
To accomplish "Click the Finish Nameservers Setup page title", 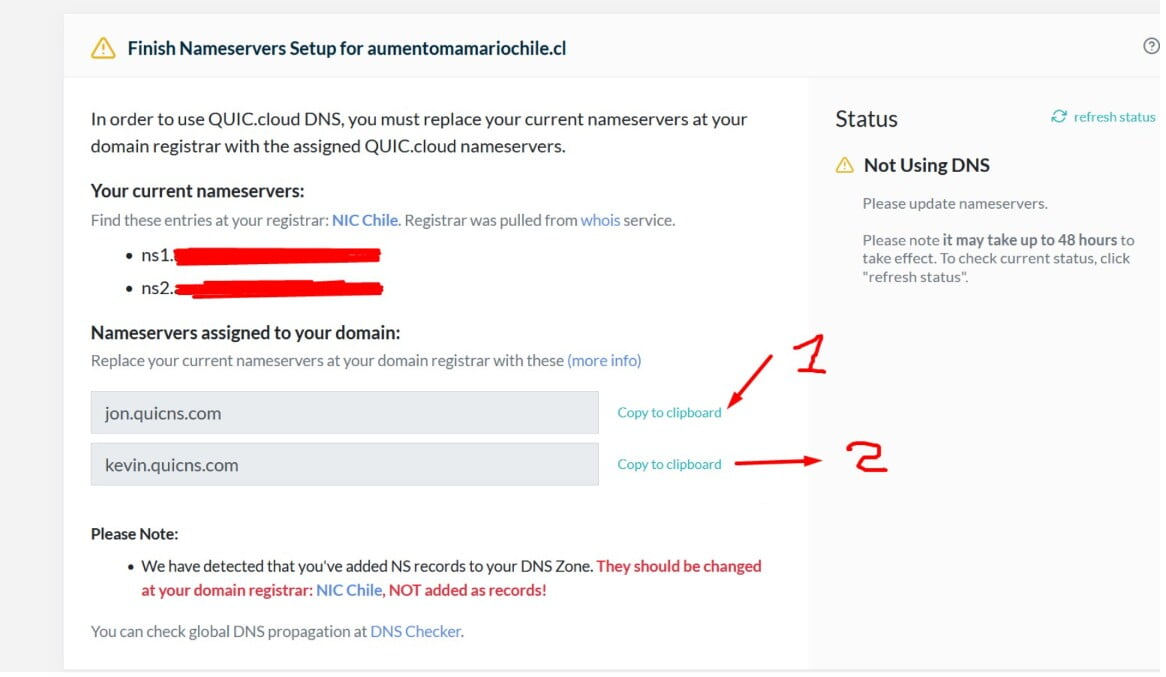I will pyautogui.click(x=347, y=48).
